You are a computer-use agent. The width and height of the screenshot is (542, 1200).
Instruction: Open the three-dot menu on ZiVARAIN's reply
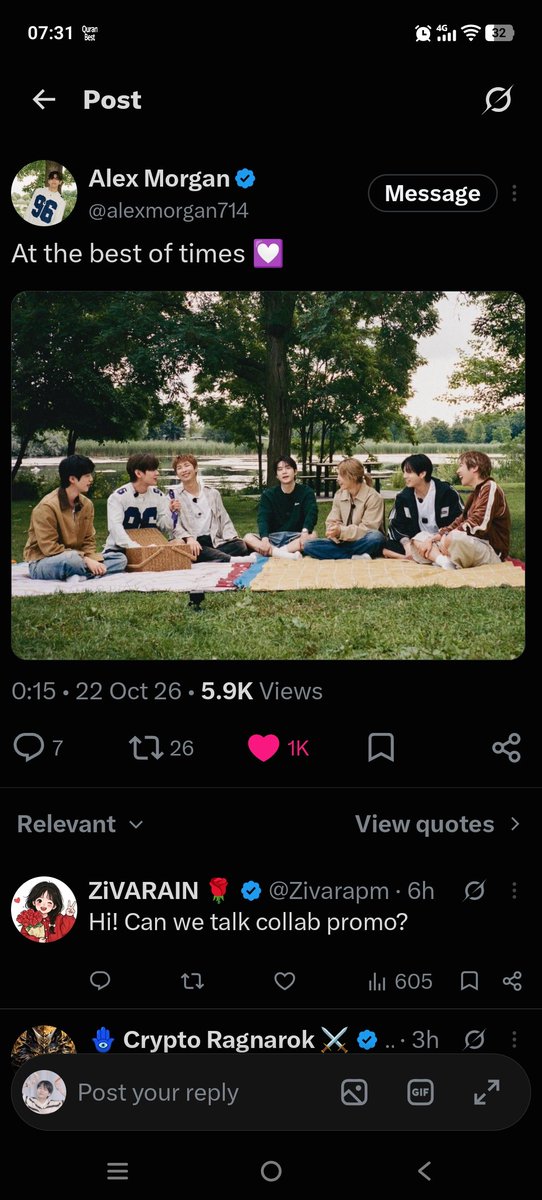(514, 890)
